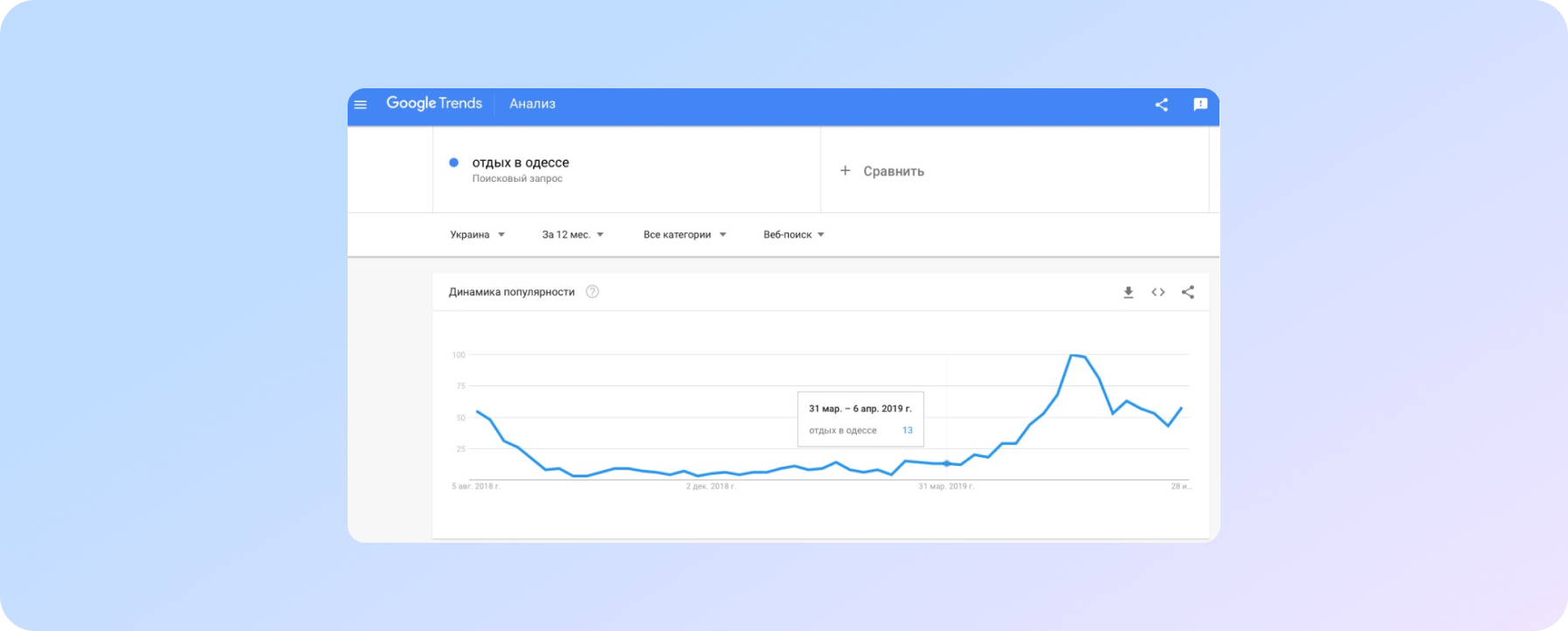1568x631 pixels.
Task: Open the feedback icon in the header
Action: coord(1200,104)
